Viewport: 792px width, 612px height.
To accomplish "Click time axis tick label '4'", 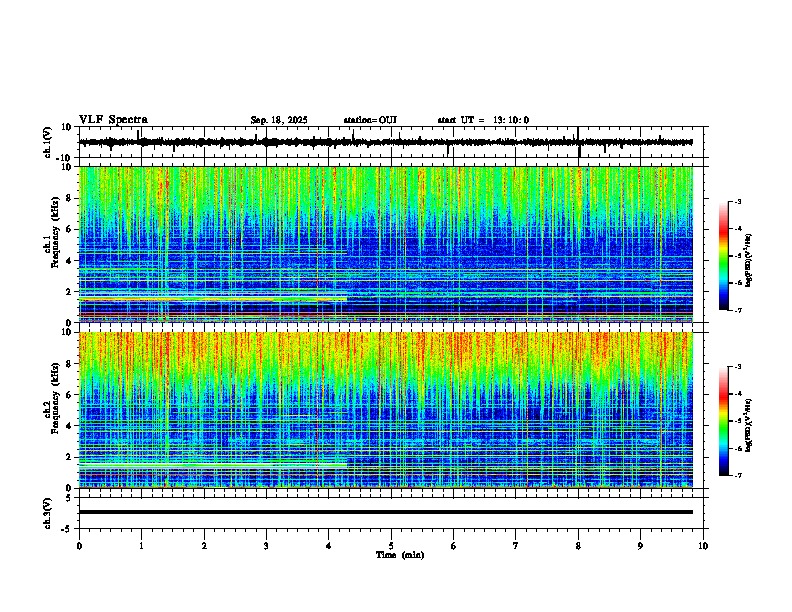I will click(x=329, y=546).
